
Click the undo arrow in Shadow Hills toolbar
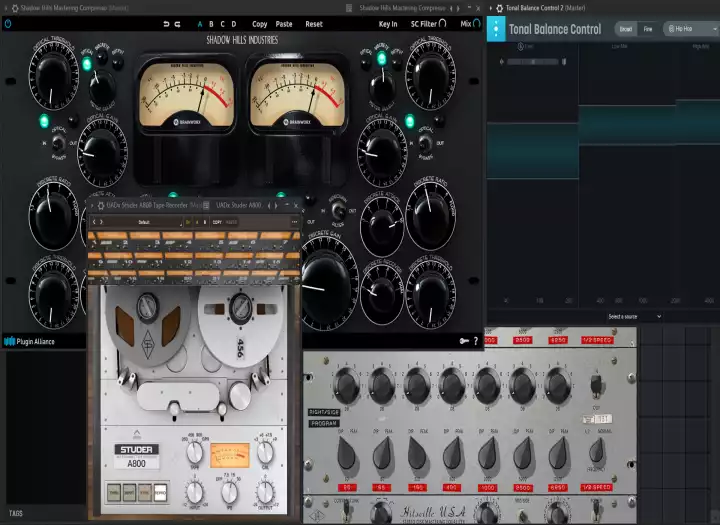pos(166,24)
